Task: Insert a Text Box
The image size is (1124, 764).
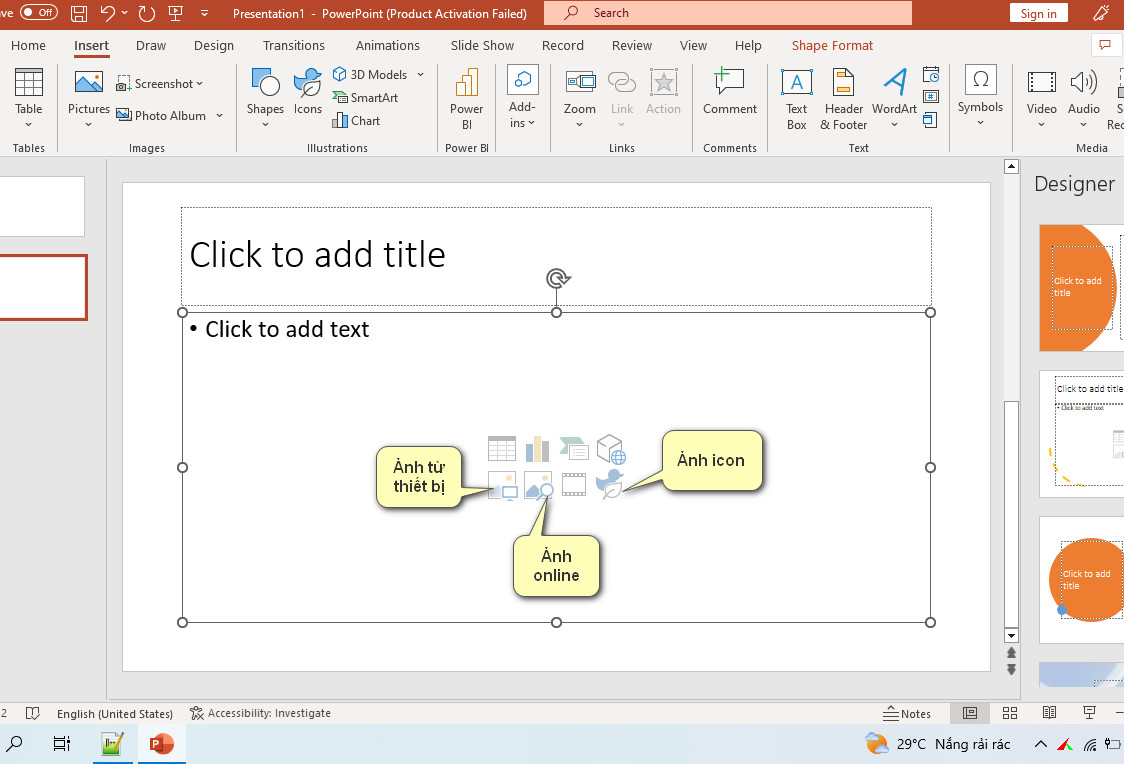Action: click(x=796, y=100)
